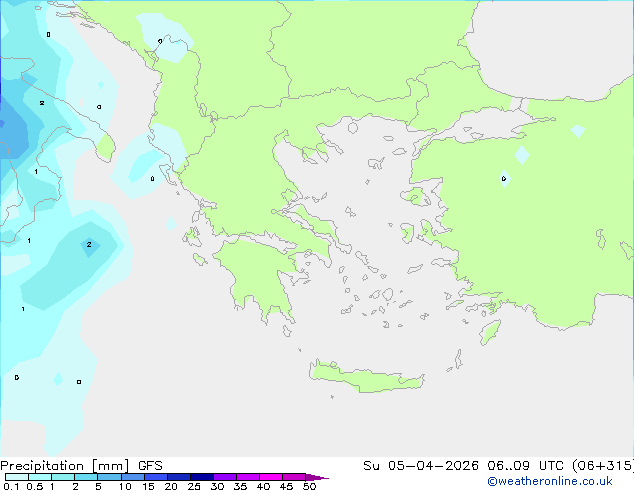
Task: Click the island of Rhodes
Action: point(490,332)
